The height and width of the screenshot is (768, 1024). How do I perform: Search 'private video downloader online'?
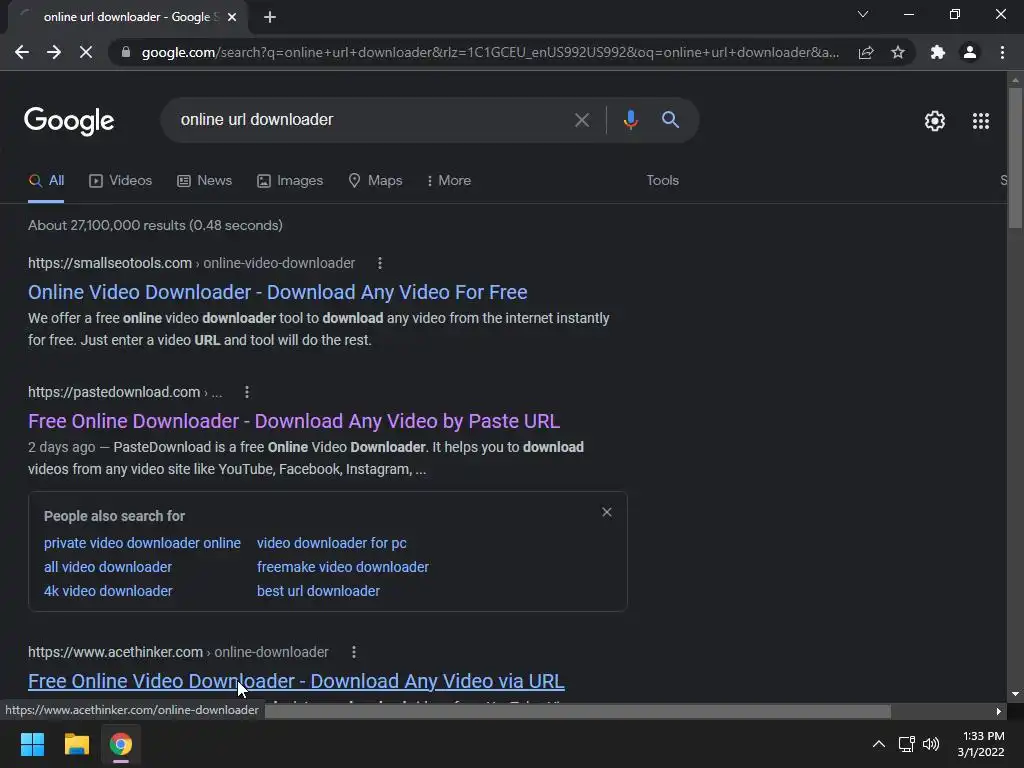[142, 543]
